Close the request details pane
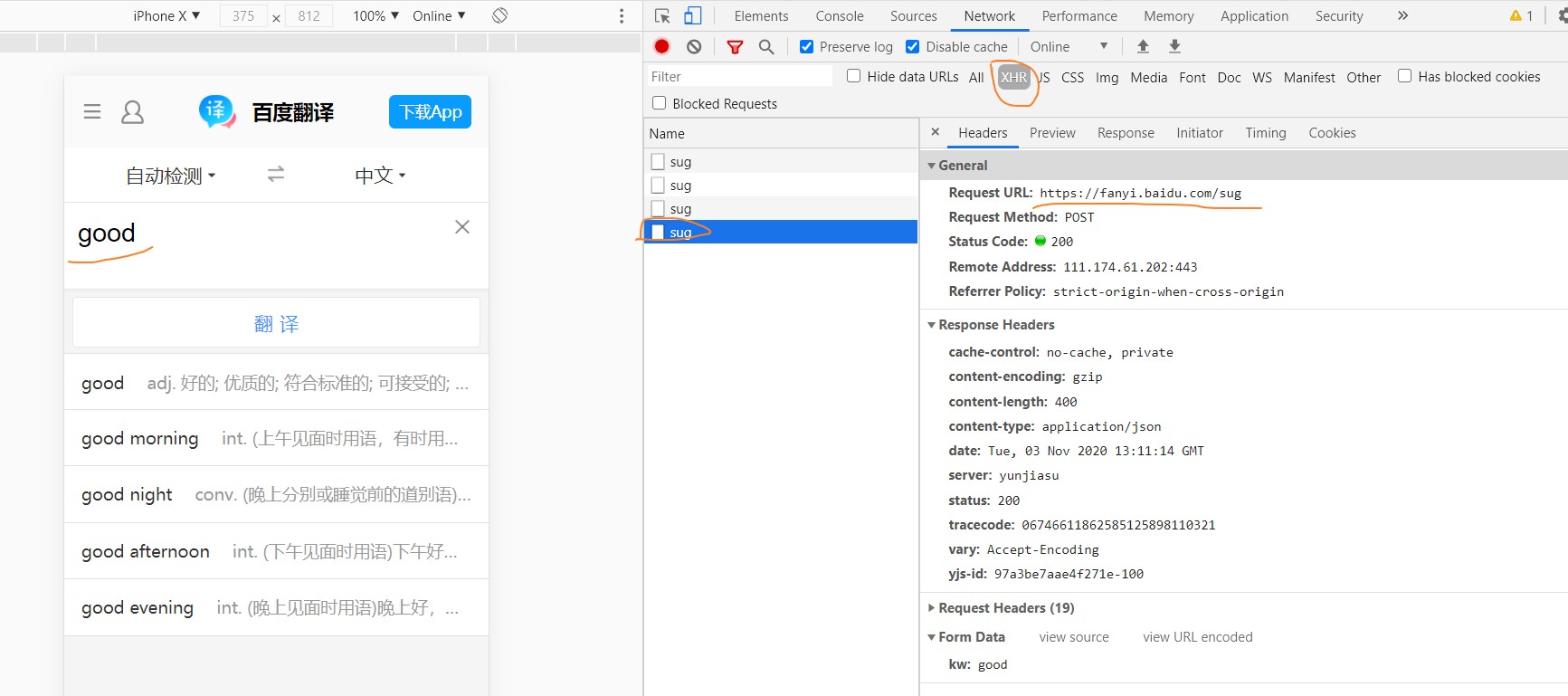 tap(936, 132)
